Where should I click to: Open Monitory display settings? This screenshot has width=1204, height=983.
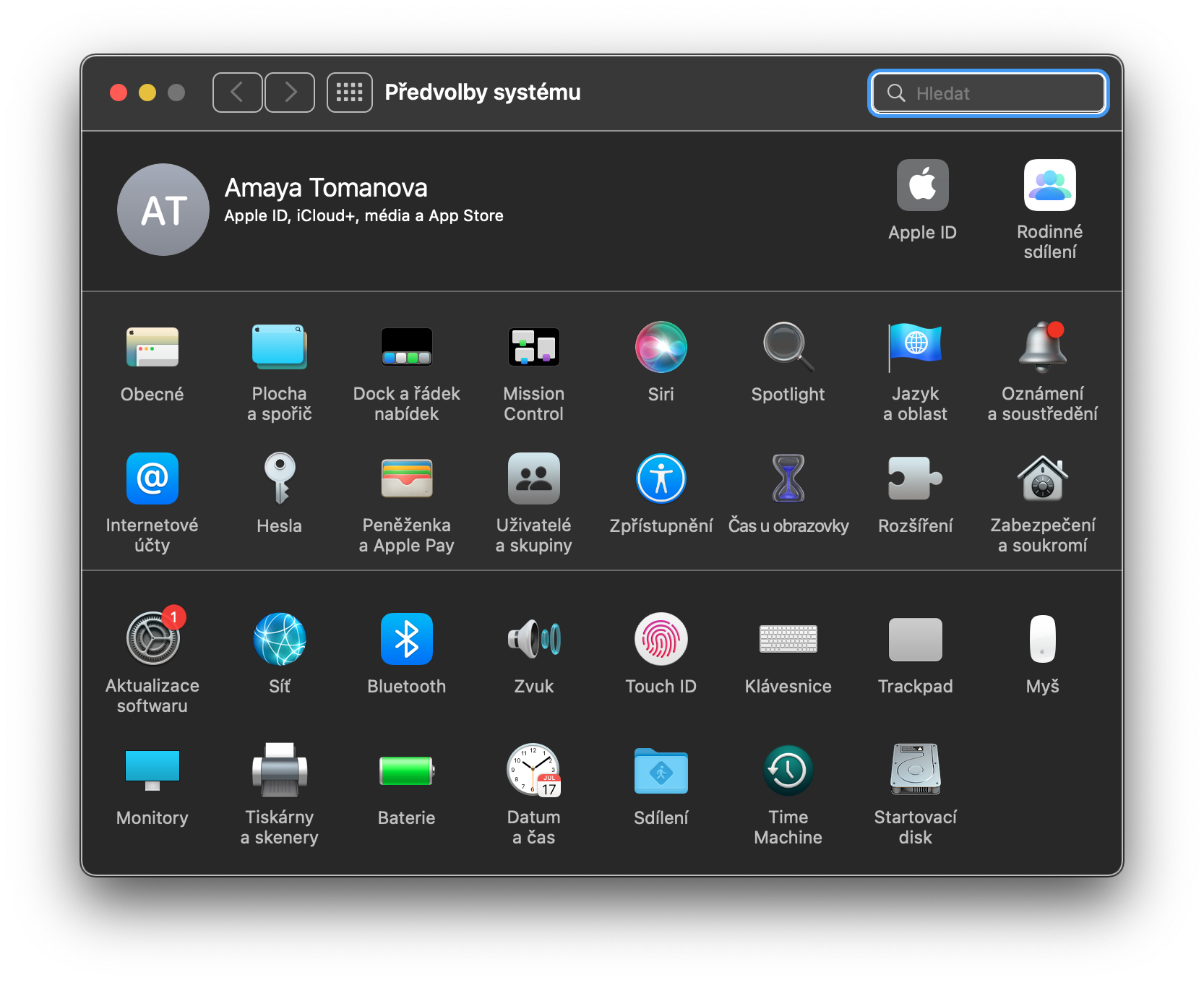152,770
